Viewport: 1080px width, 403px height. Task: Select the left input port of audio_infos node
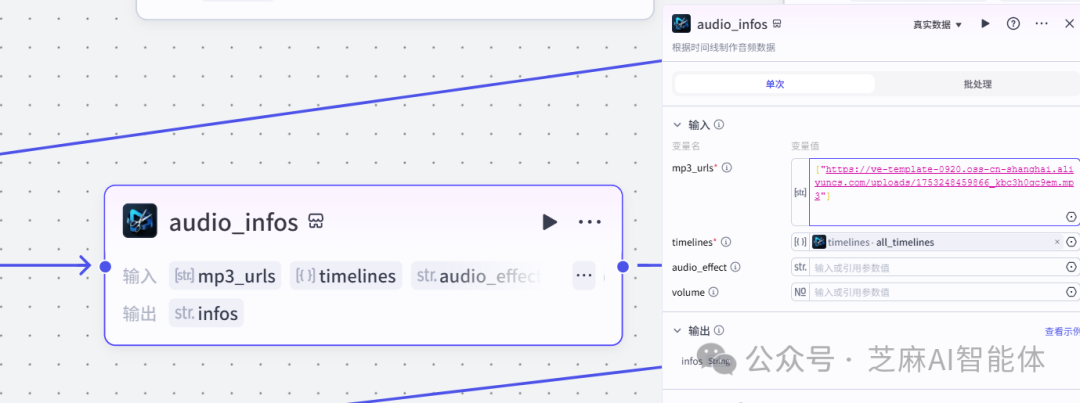coord(105,267)
